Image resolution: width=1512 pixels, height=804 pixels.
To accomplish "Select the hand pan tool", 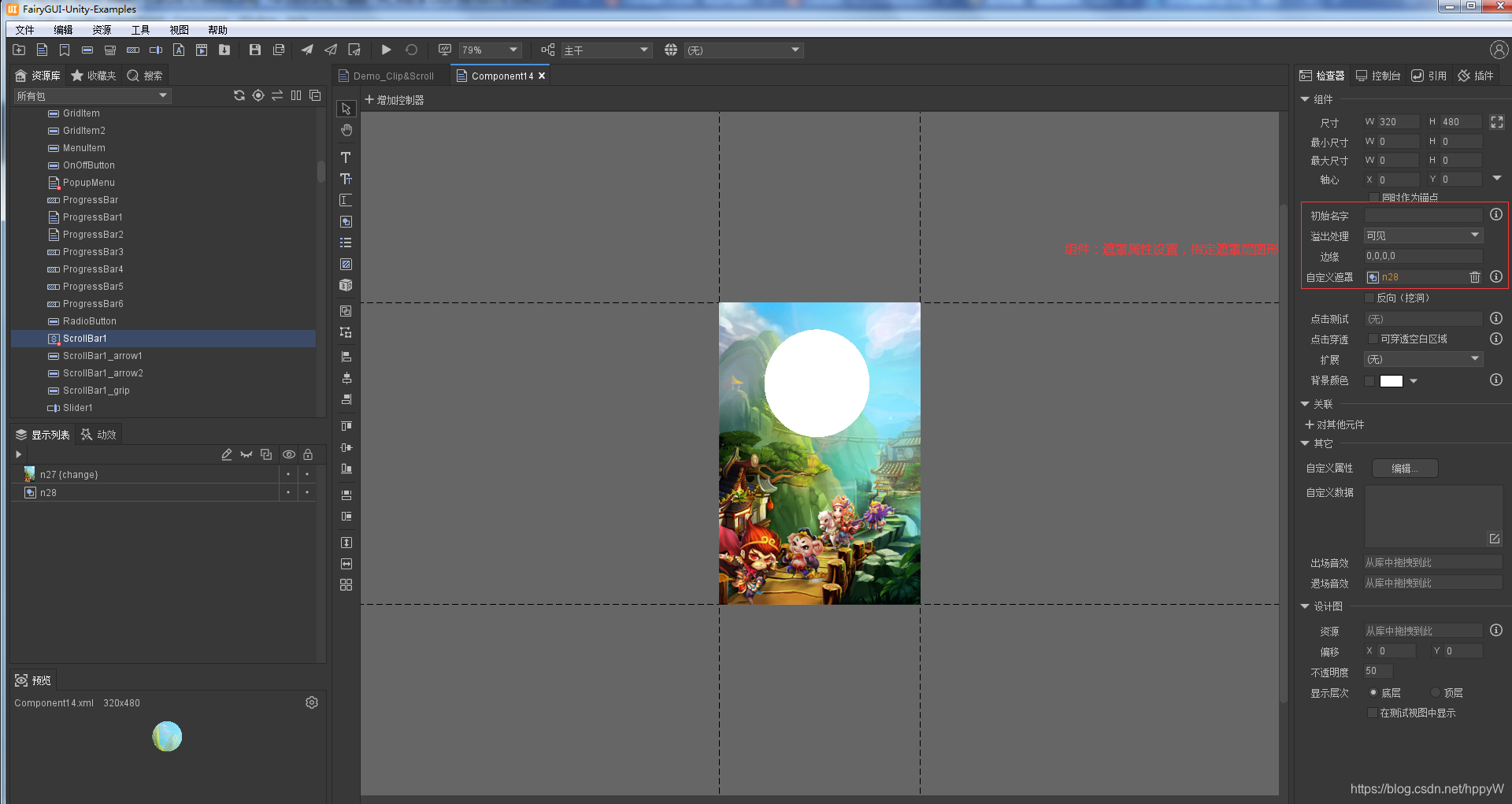I will coord(346,131).
